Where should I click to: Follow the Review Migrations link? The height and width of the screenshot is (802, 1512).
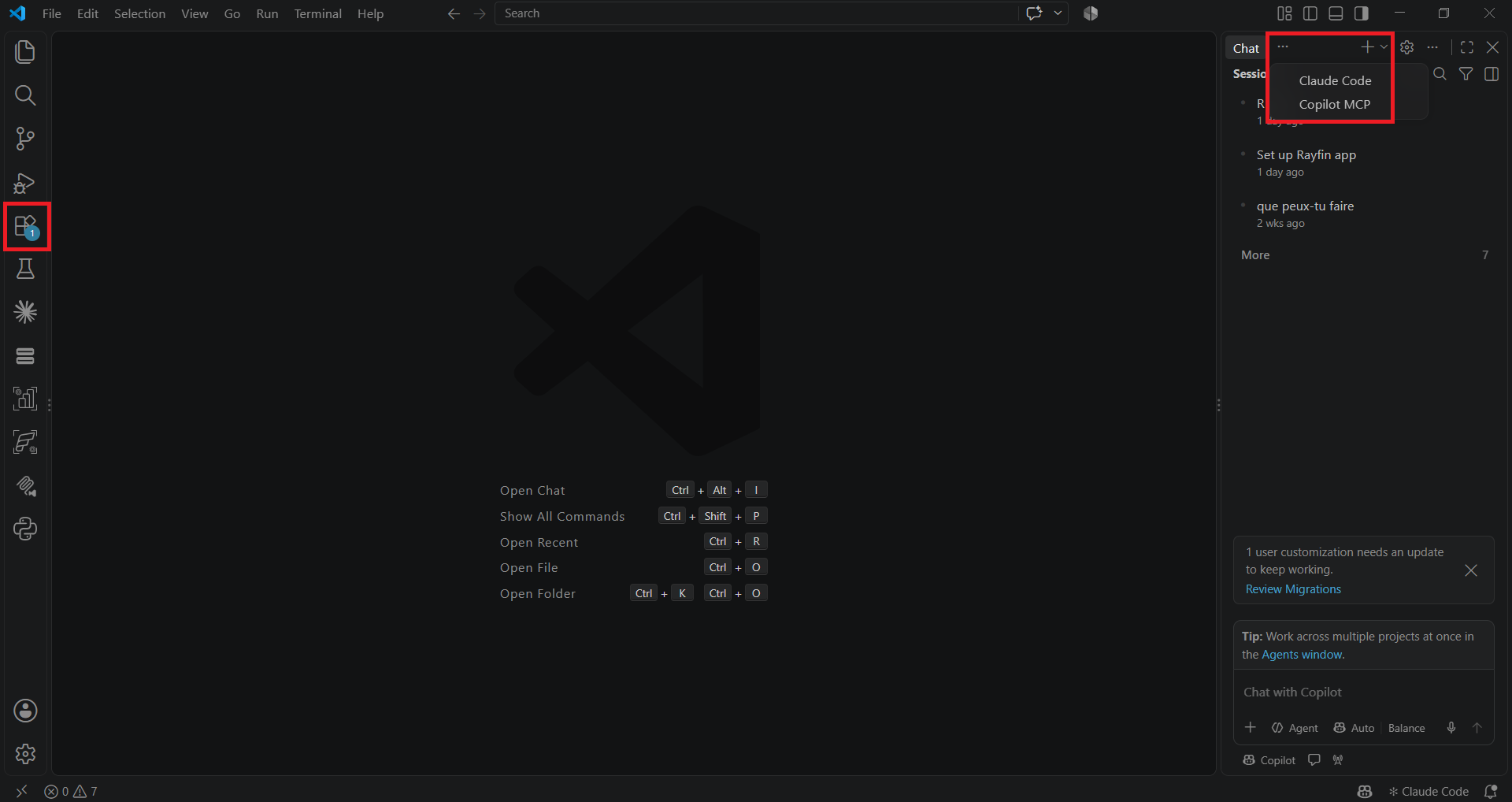[1293, 589]
